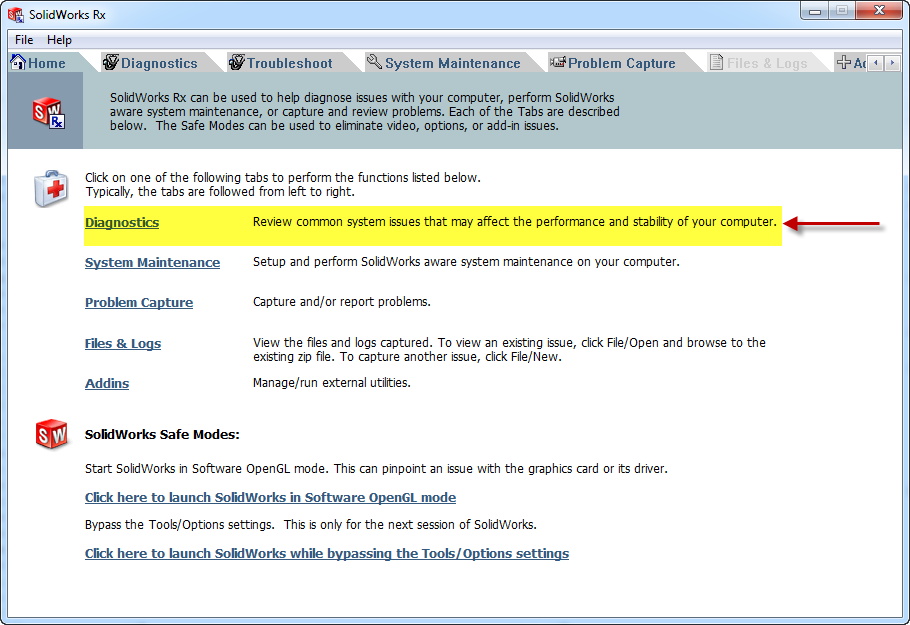Launch SolidWorks in Software OpenGL mode link
Screen dimensions: 910x625
tap(270, 497)
